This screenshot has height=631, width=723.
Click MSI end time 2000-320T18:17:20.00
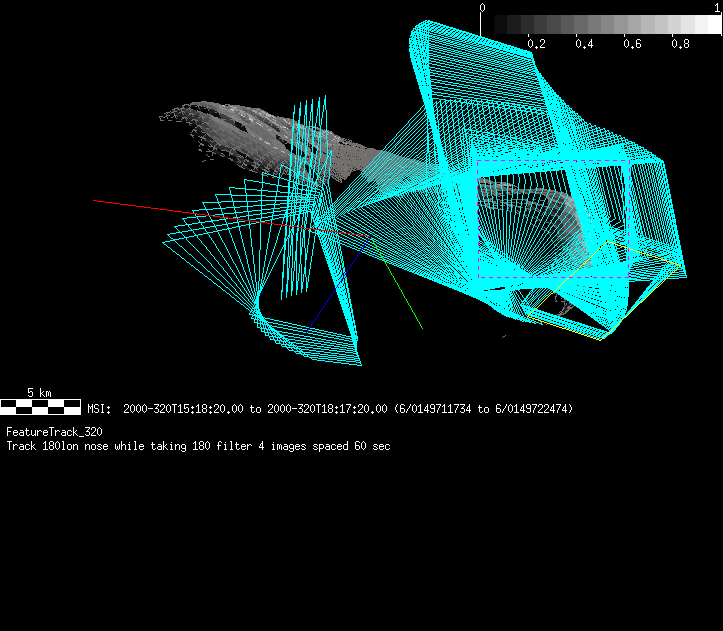325,409
